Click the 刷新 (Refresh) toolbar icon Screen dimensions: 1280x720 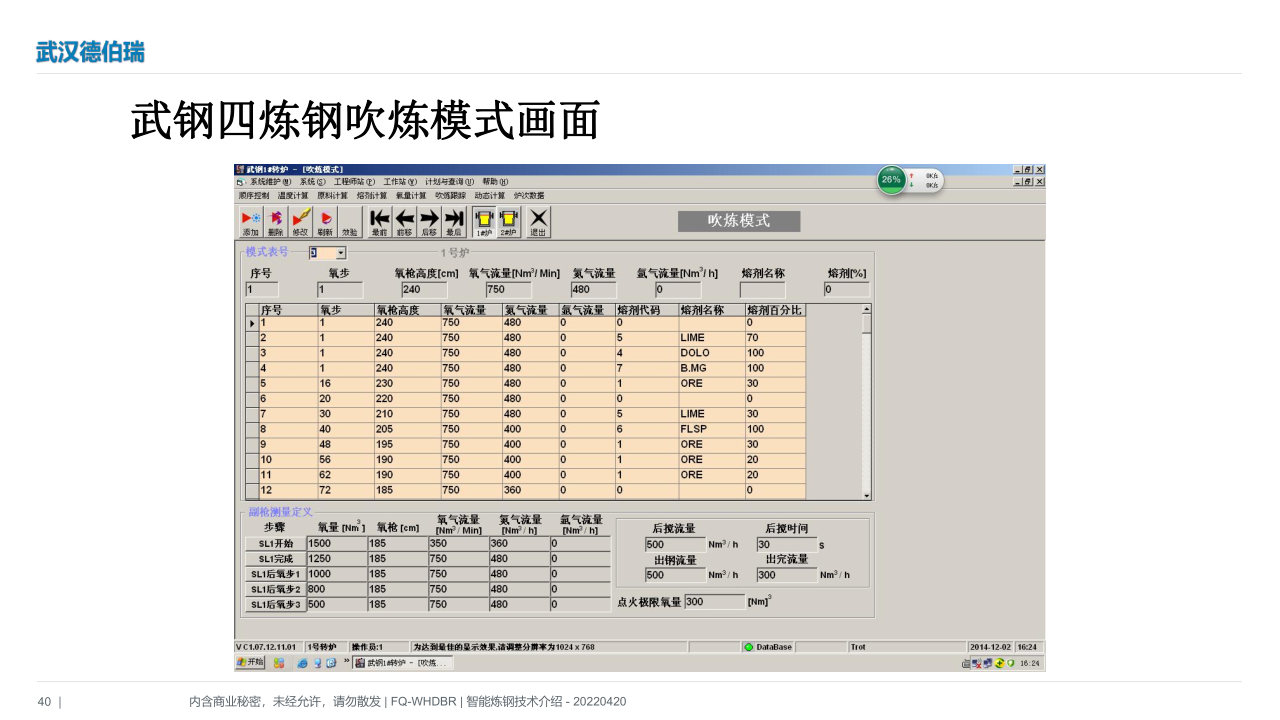pyautogui.click(x=325, y=222)
